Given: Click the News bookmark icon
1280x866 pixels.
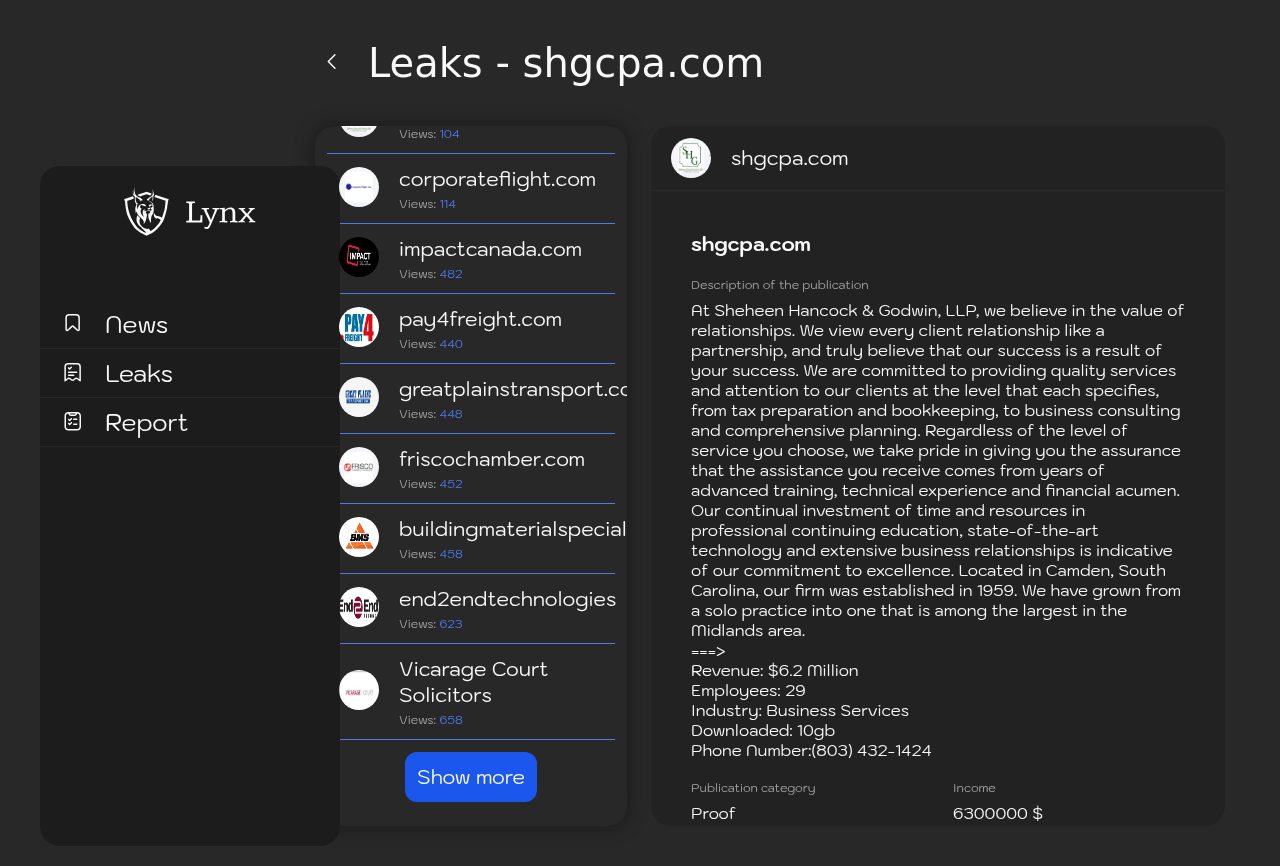Looking at the screenshot, I should click(72, 323).
